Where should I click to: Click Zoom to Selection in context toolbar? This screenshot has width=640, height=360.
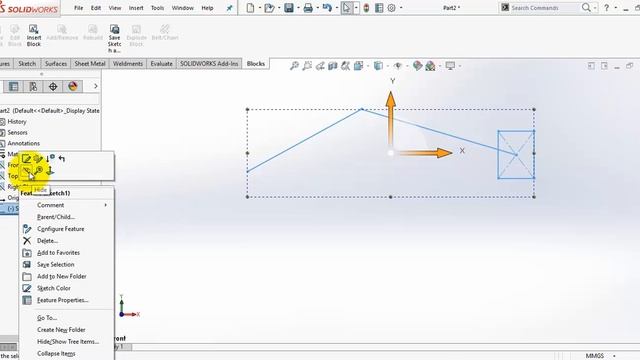pos(38,171)
